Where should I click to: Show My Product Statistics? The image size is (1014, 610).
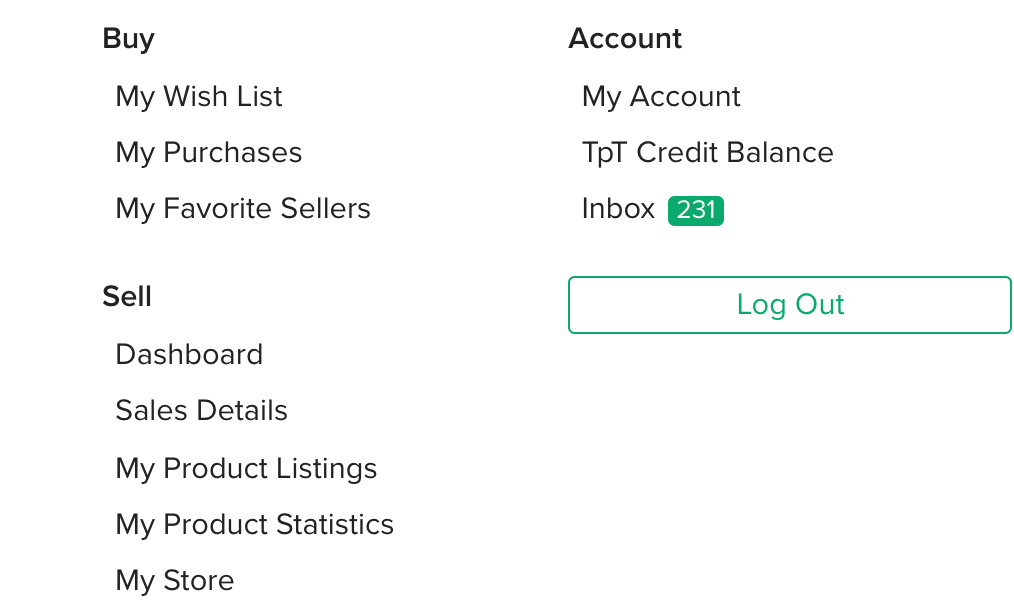[254, 524]
